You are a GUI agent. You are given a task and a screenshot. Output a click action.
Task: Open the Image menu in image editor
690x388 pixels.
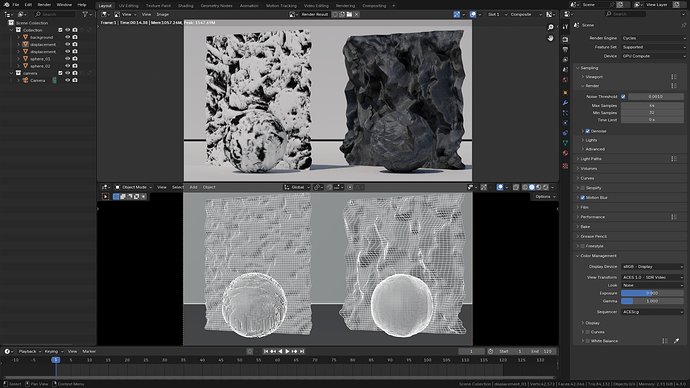pos(162,14)
